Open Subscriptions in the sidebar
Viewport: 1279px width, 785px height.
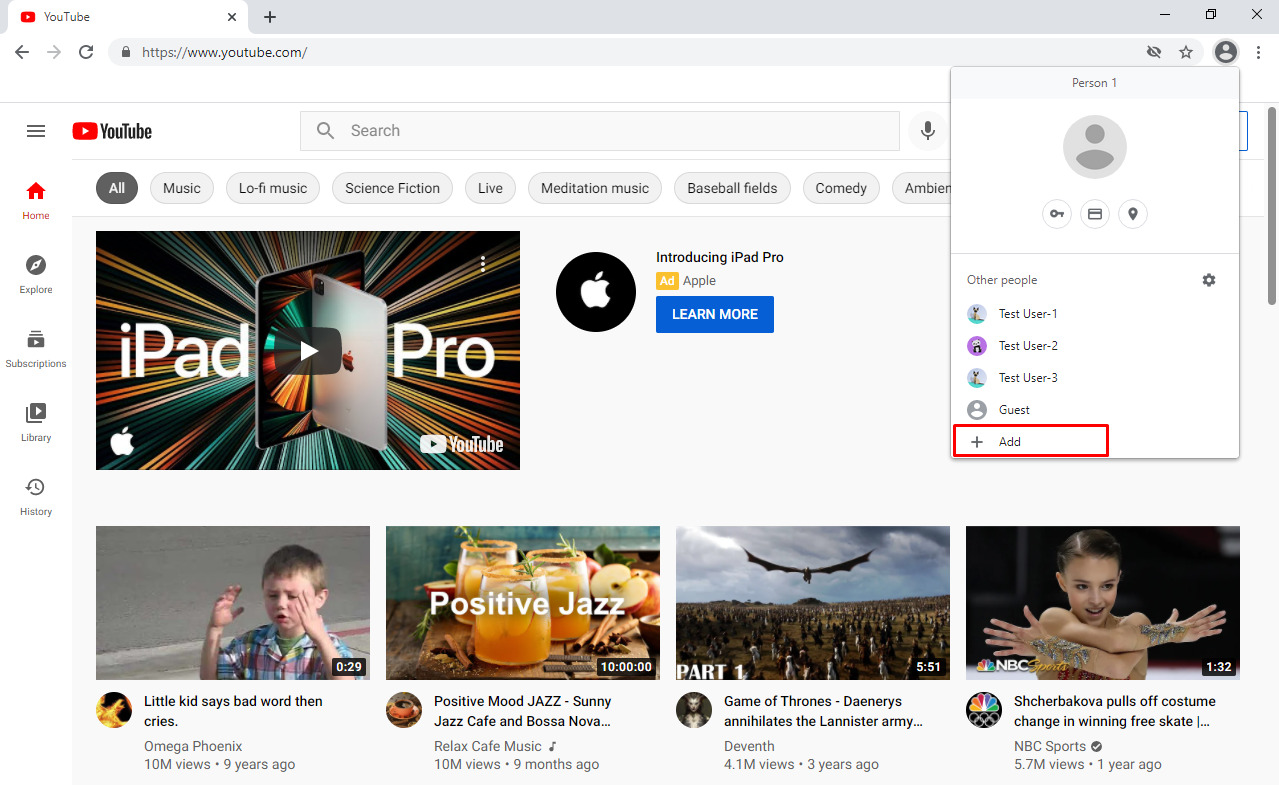[x=36, y=348]
